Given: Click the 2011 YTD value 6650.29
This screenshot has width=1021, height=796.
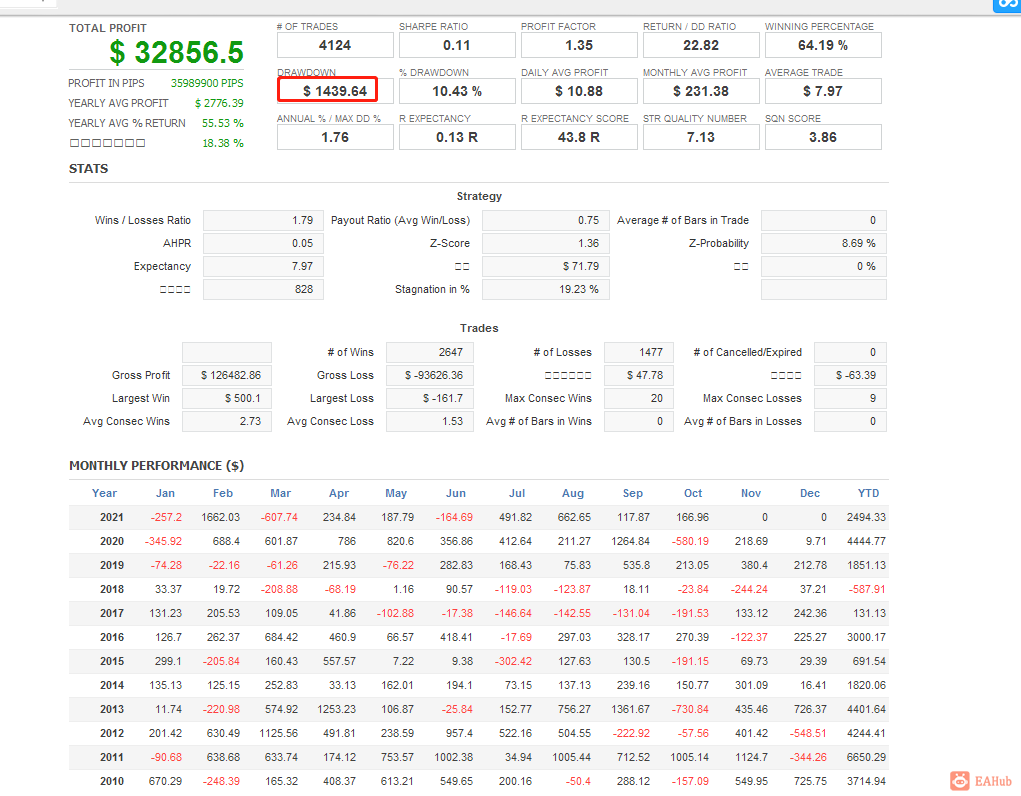Looking at the screenshot, I should [x=866, y=757].
